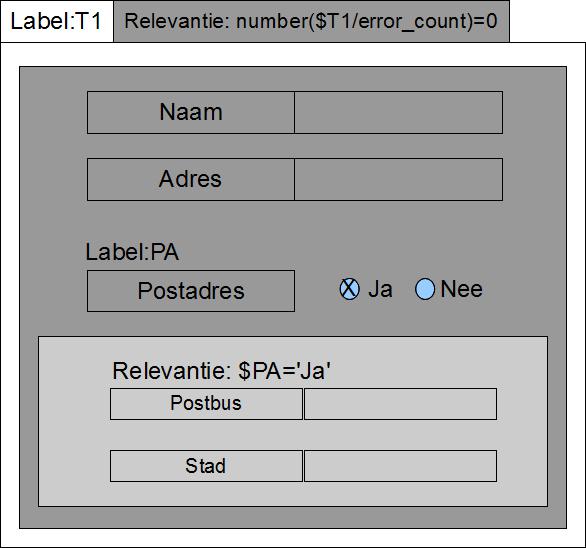Click the Adres label box

click(x=191, y=179)
